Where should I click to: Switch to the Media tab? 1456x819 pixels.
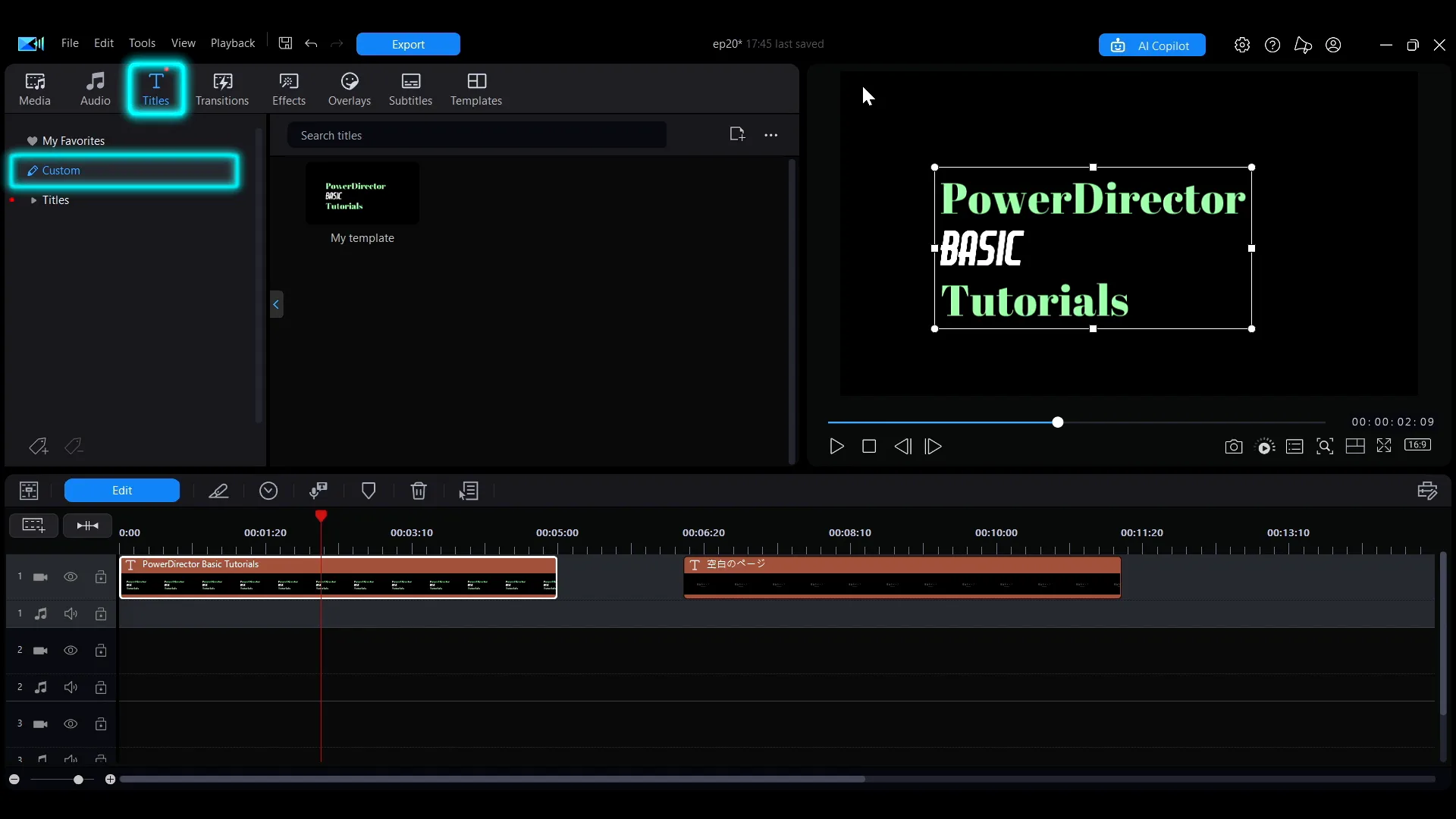click(x=35, y=89)
